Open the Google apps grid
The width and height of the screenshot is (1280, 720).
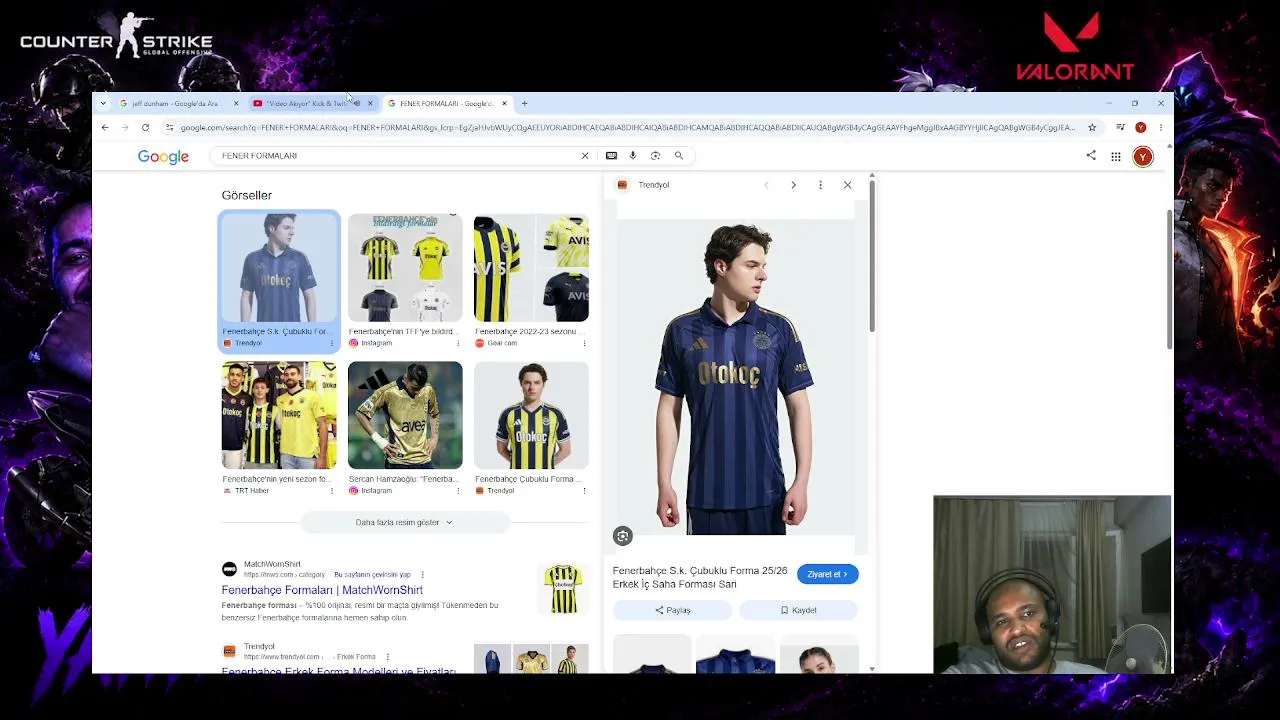pyautogui.click(x=1116, y=156)
